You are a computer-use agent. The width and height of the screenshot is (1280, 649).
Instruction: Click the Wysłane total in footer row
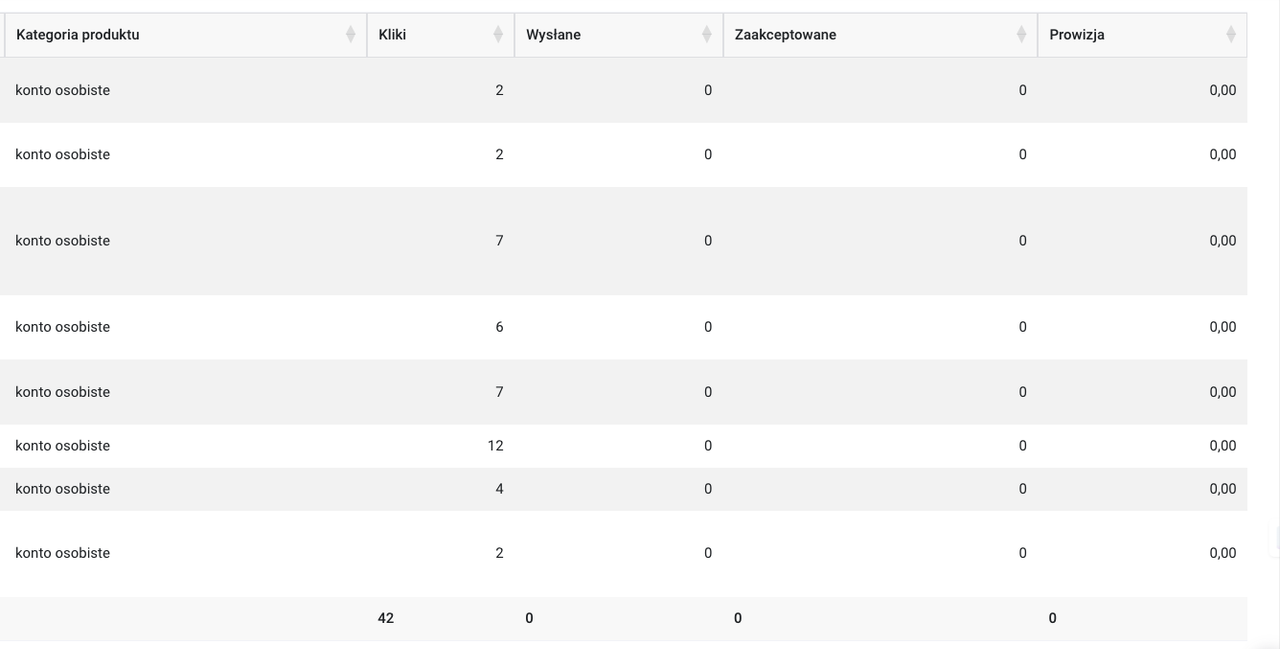tap(529, 618)
